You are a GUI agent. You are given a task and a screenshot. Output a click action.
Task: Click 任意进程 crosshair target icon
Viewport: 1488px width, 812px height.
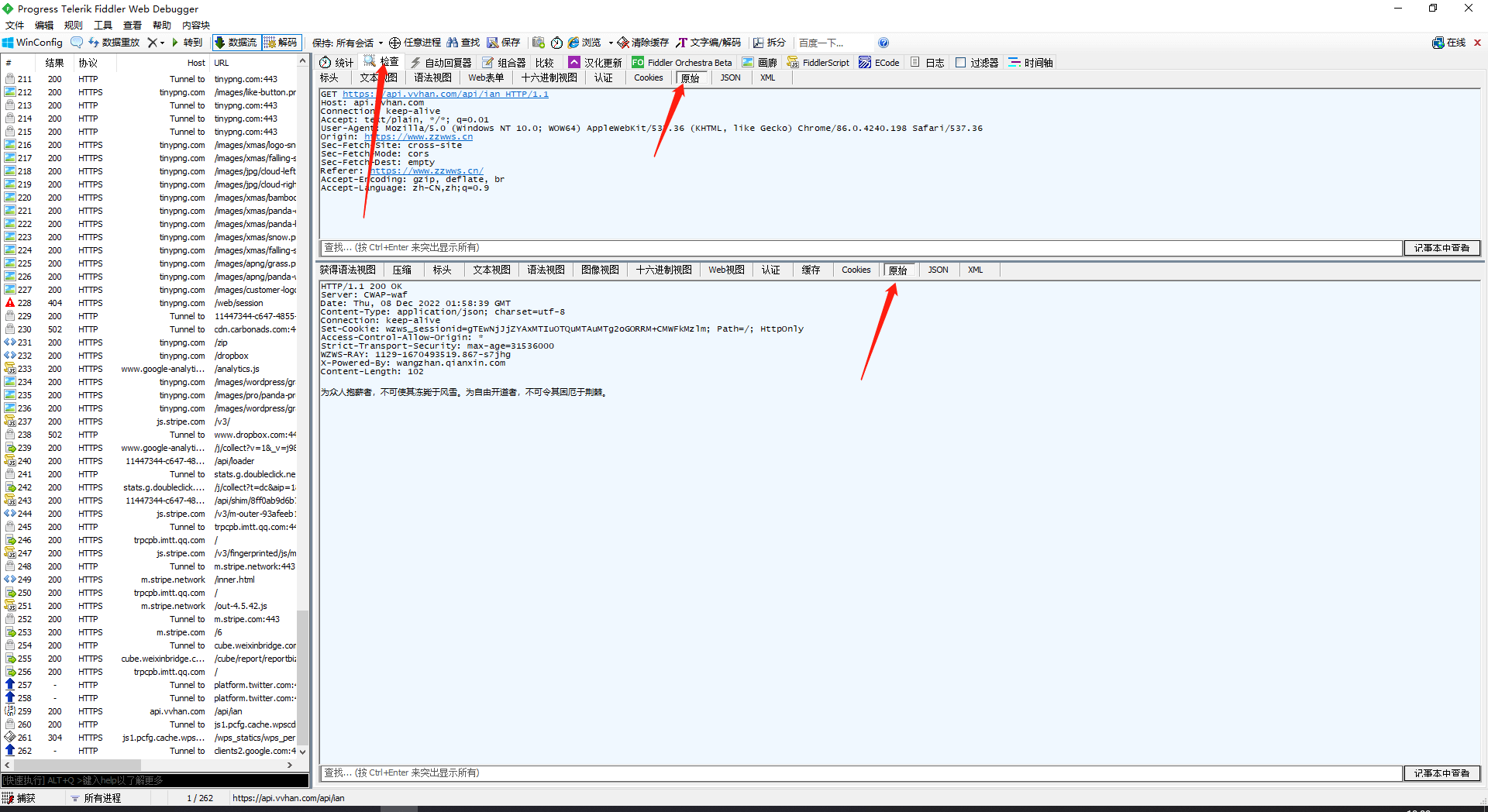tap(415, 43)
